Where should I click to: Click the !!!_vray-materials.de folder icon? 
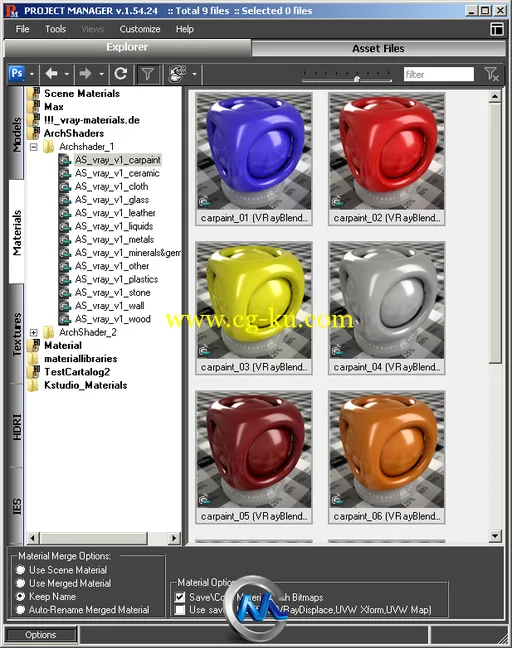point(33,120)
